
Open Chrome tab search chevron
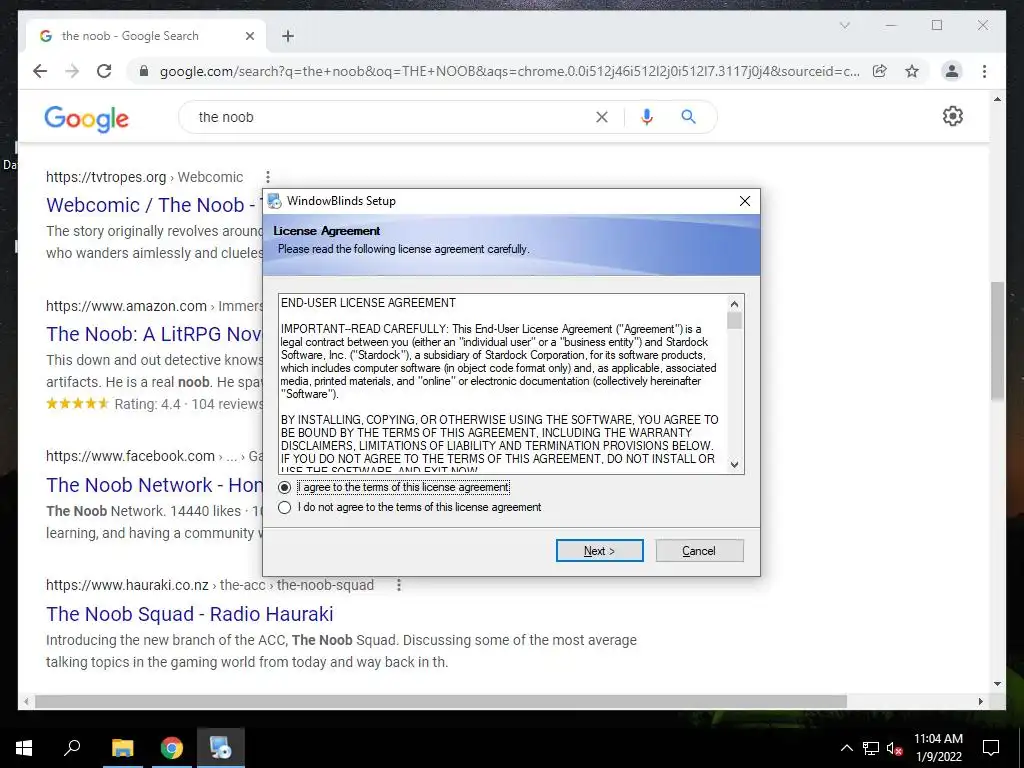844,25
